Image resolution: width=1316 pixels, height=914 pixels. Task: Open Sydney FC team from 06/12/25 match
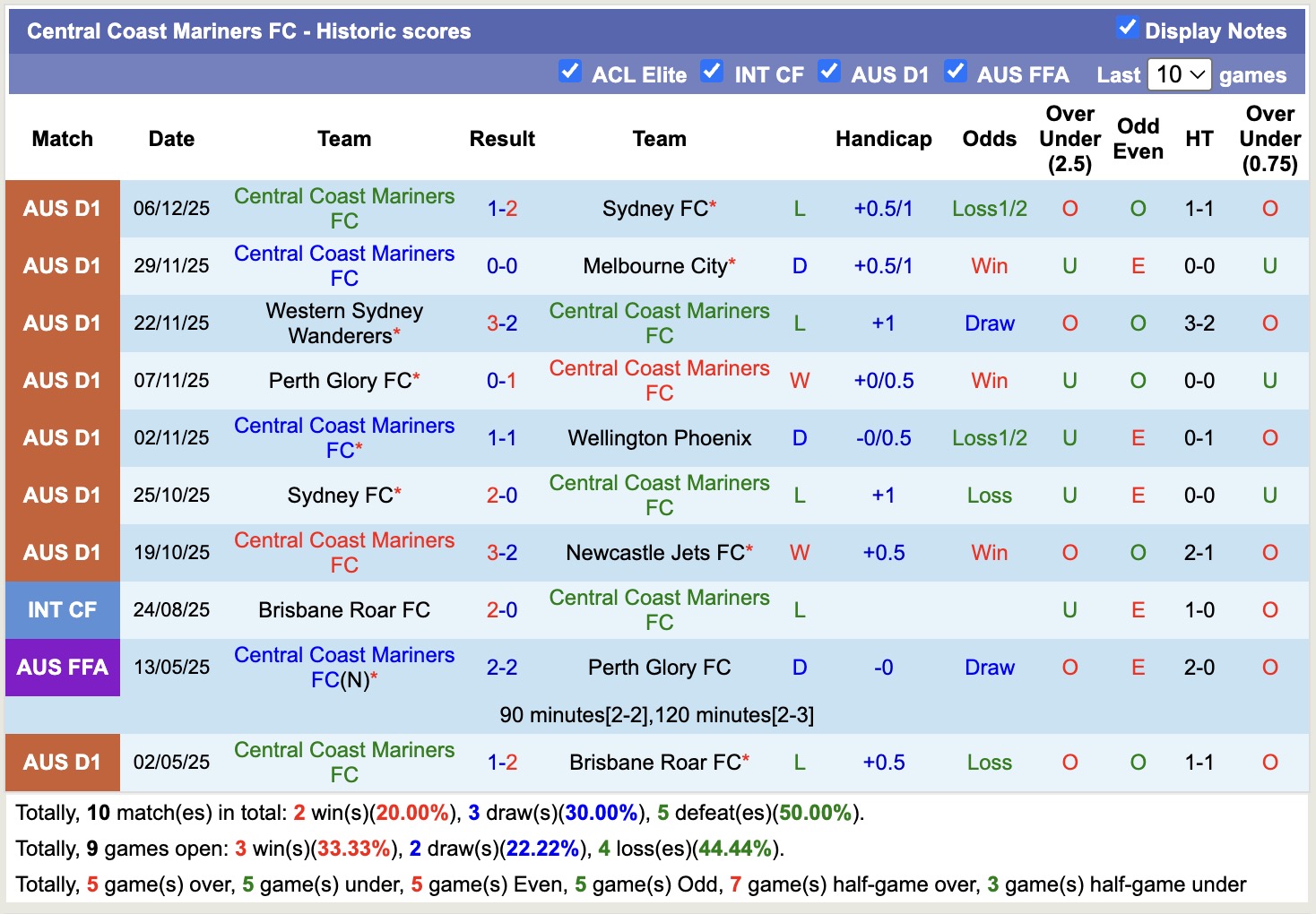point(654,209)
